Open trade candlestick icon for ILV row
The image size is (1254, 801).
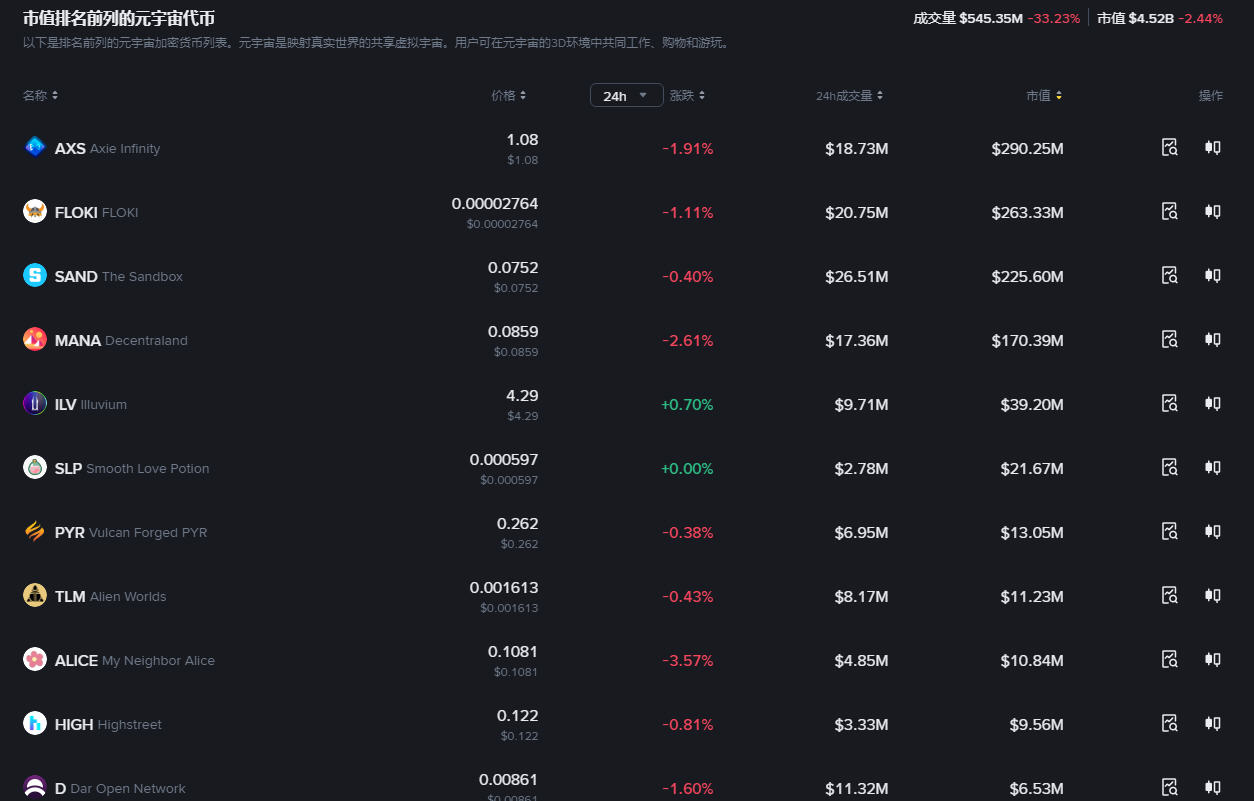point(1213,403)
